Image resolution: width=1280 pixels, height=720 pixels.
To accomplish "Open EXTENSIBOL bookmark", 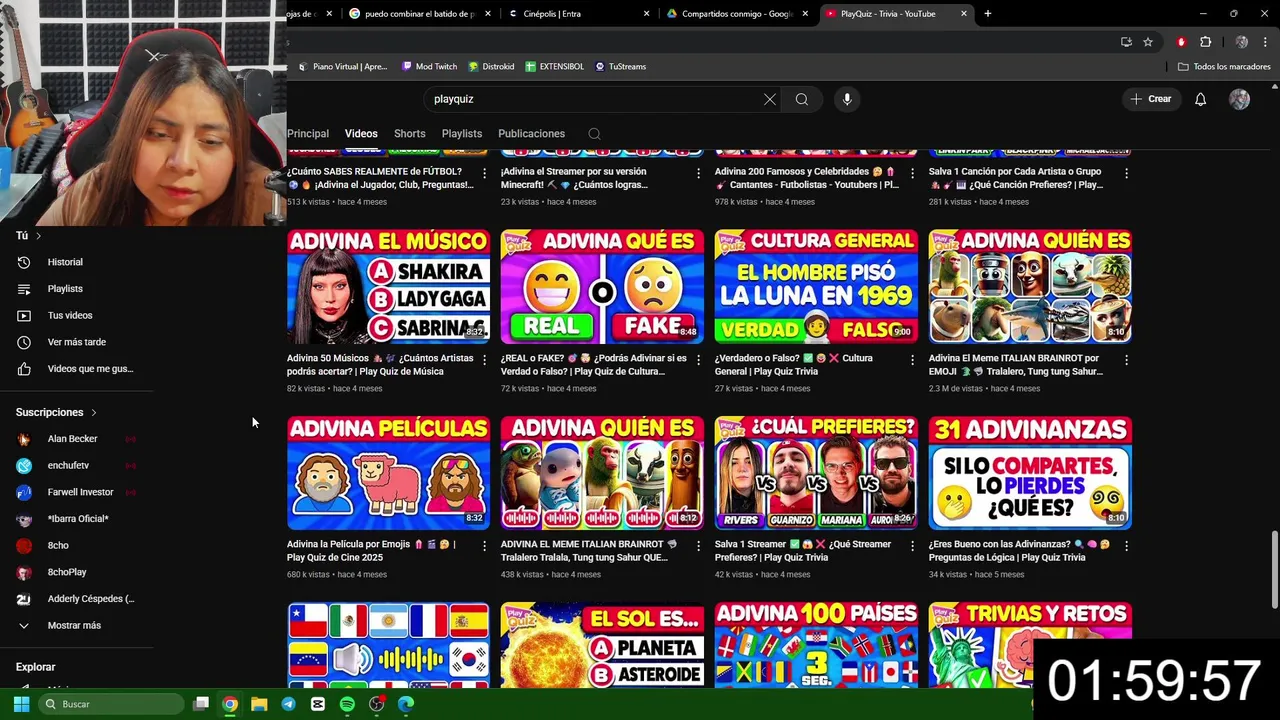I will 555,67.
